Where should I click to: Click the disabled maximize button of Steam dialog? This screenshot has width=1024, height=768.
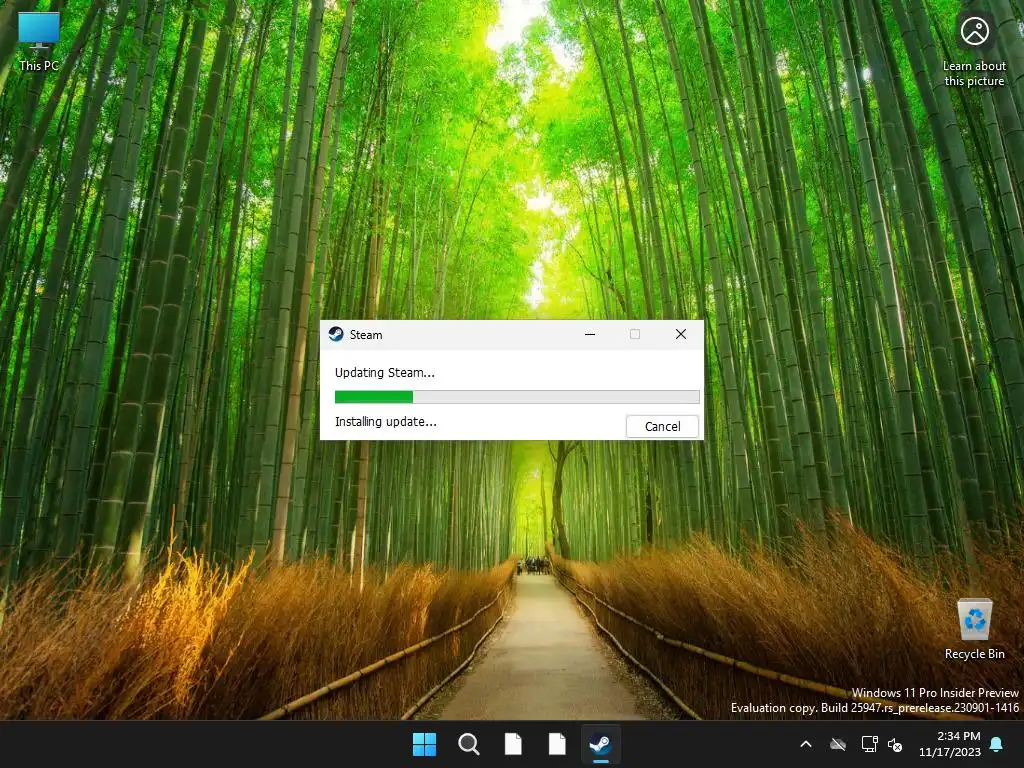(x=635, y=334)
